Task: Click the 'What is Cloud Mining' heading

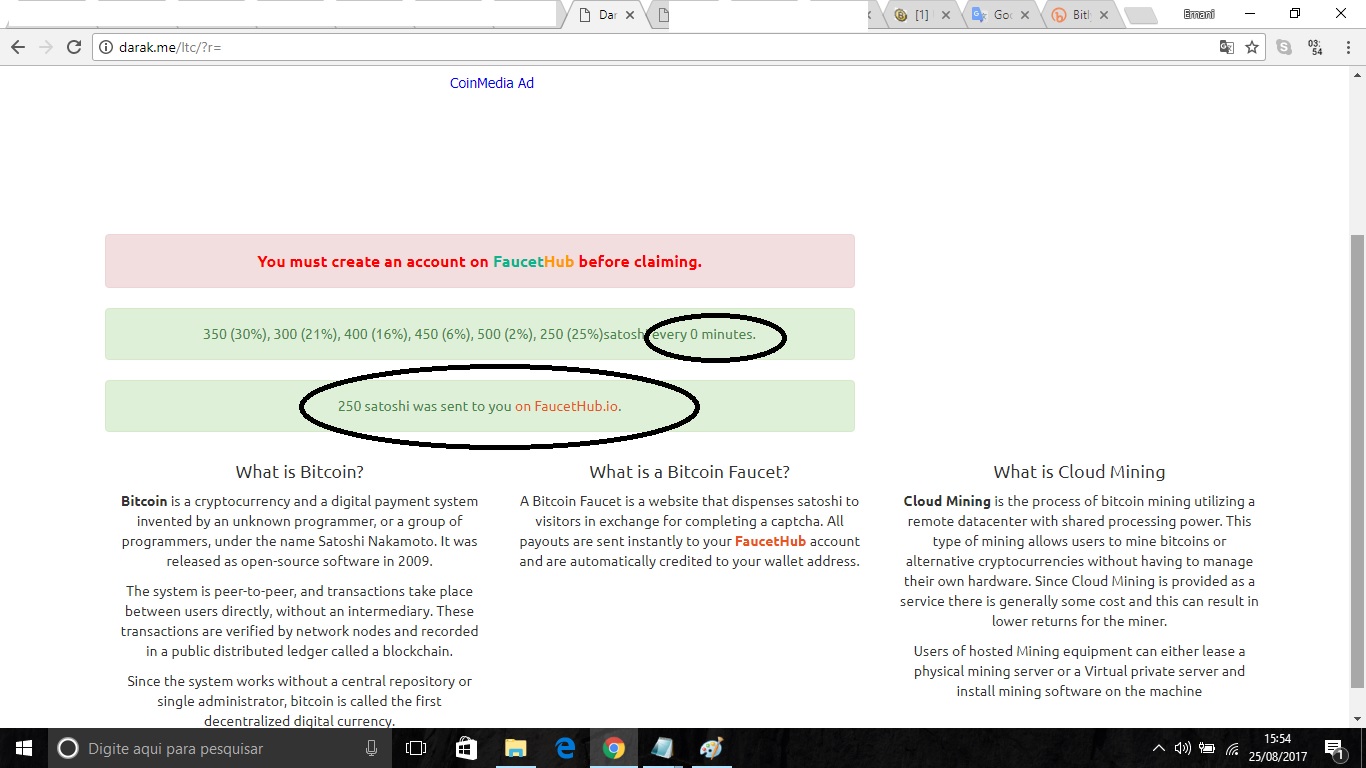Action: 1079,472
